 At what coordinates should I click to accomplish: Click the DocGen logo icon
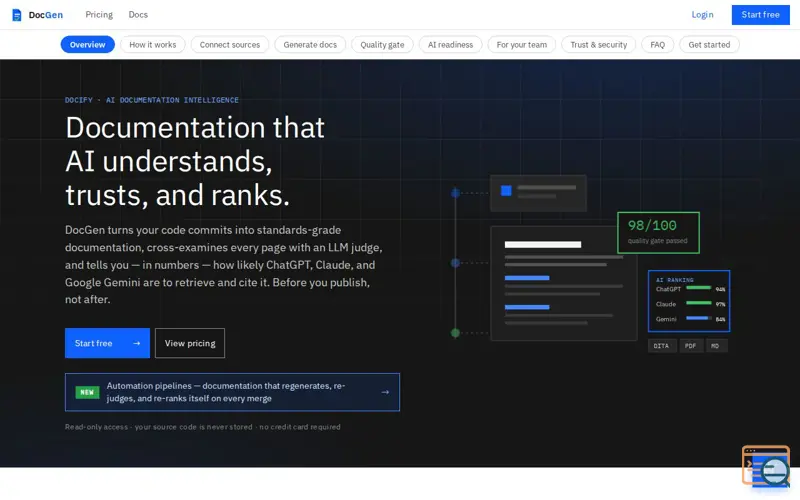coord(17,15)
